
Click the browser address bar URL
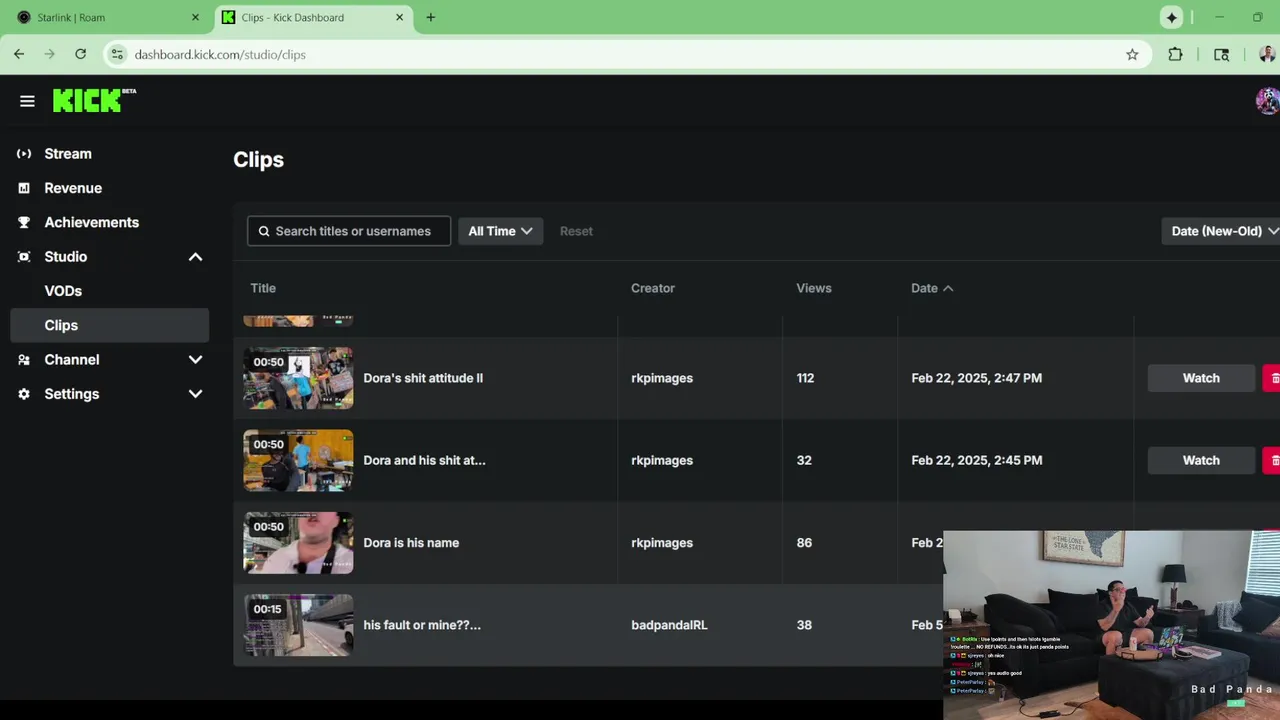tap(220, 55)
